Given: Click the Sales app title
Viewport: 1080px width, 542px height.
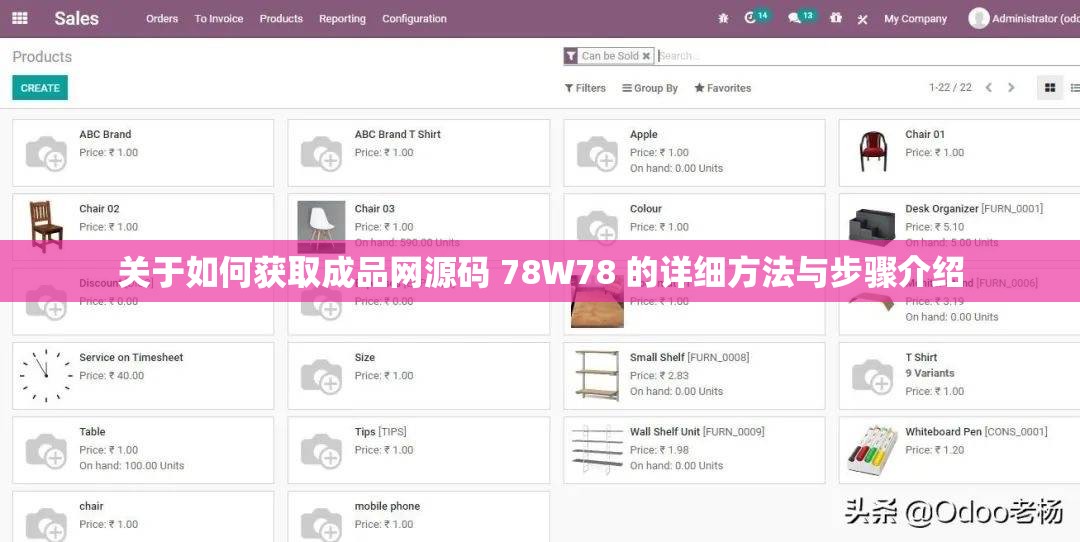Looking at the screenshot, I should coord(76,19).
